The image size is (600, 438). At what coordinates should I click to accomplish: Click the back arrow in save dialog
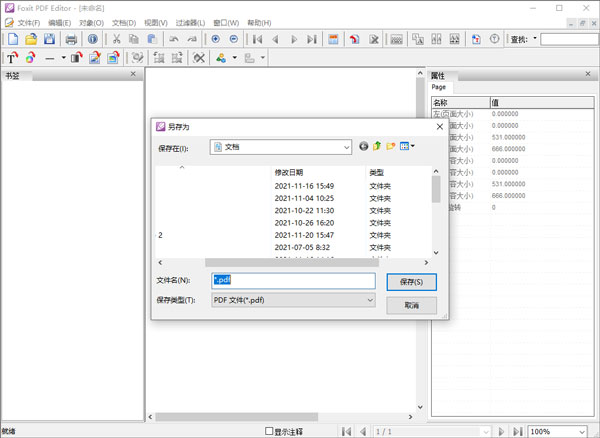coord(363,146)
